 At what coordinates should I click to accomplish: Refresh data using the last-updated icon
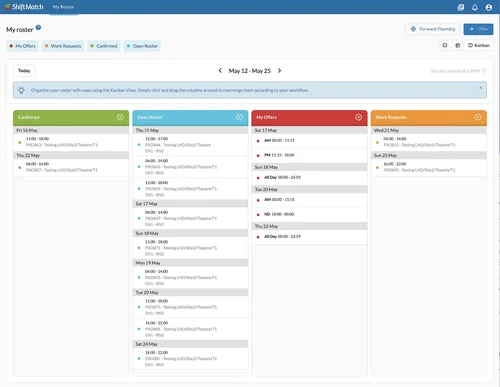[484, 71]
